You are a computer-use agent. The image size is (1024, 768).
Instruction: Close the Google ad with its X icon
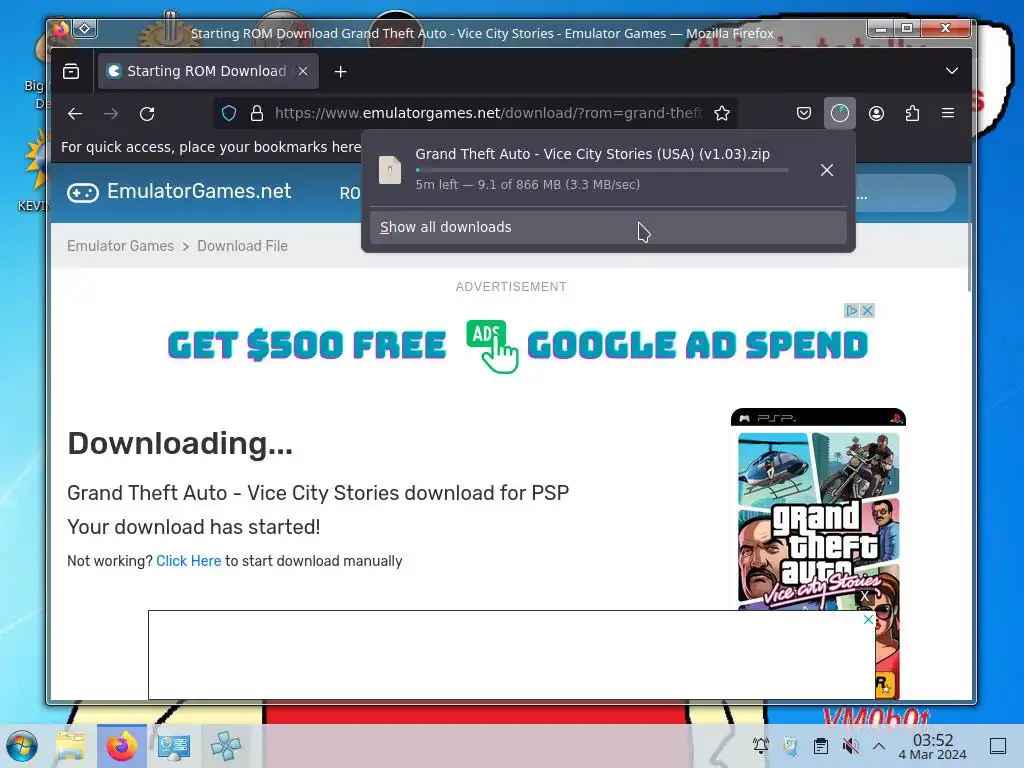point(867,311)
